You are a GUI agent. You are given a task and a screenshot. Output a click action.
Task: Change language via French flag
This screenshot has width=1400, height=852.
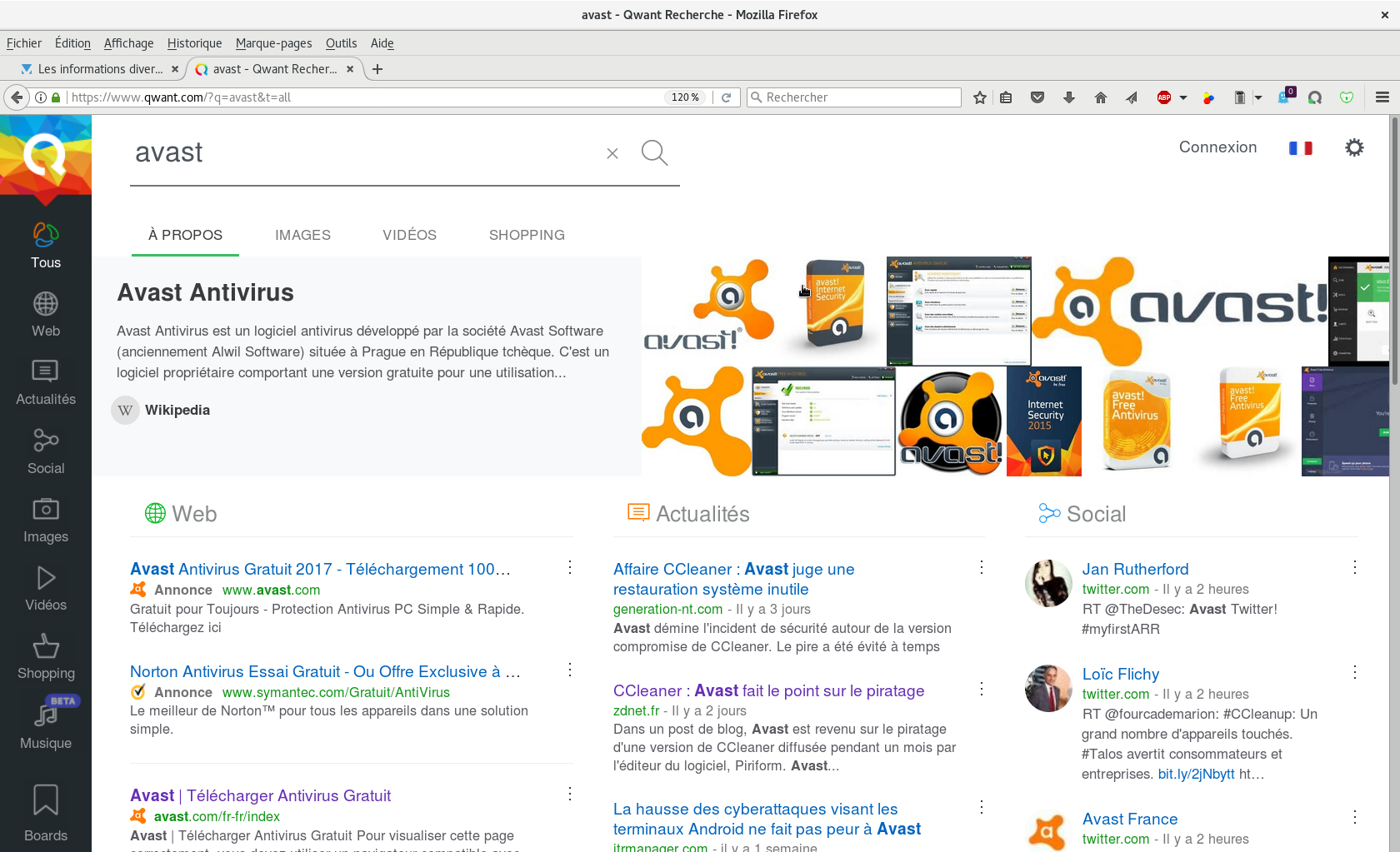tap(1300, 148)
